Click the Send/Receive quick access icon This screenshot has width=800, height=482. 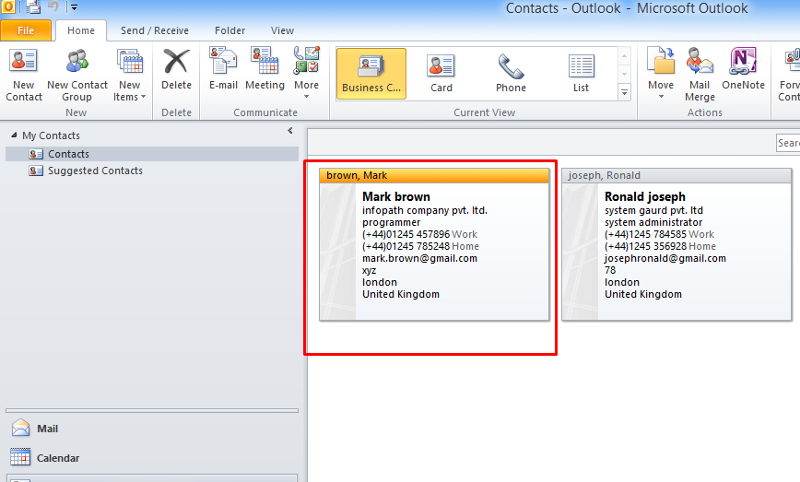pyautogui.click(x=32, y=7)
